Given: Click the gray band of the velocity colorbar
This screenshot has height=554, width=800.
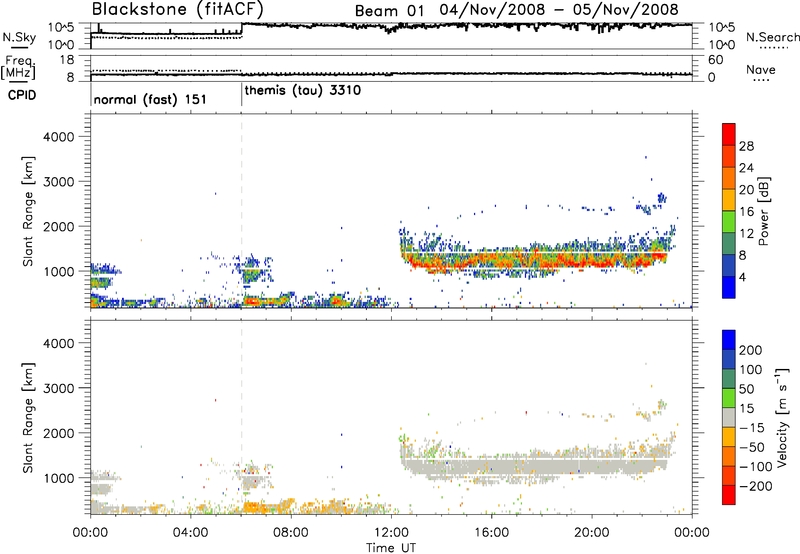Looking at the screenshot, I should (x=729, y=418).
